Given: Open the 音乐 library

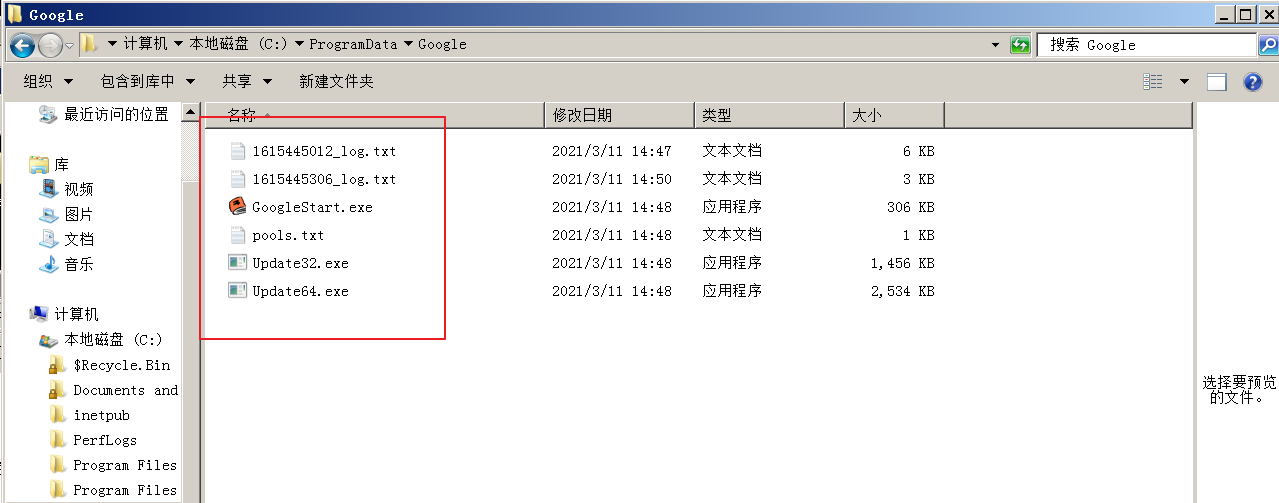Looking at the screenshot, I should (79, 264).
